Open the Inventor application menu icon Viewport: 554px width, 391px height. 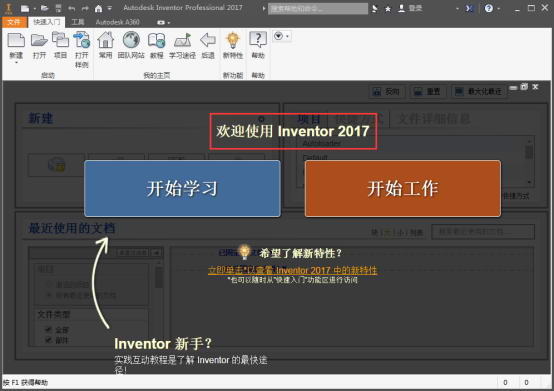9,8
